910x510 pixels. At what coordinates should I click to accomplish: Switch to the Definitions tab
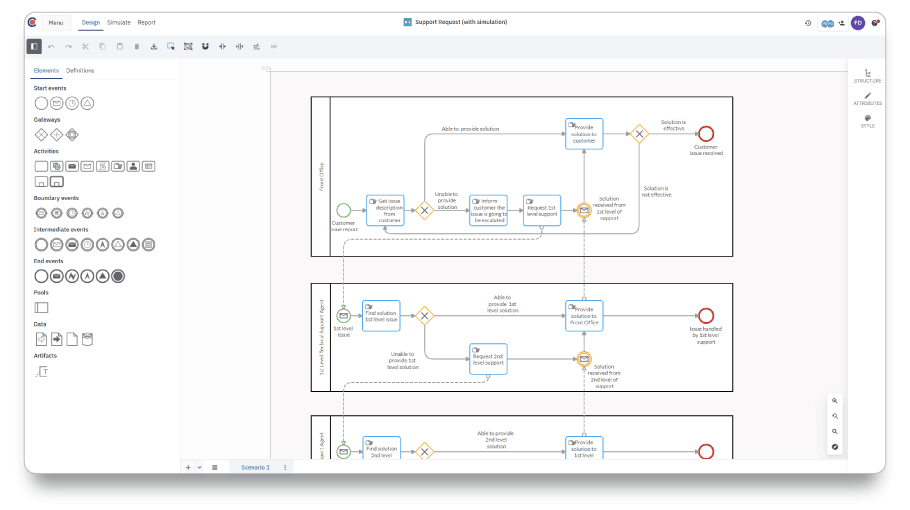(80, 71)
